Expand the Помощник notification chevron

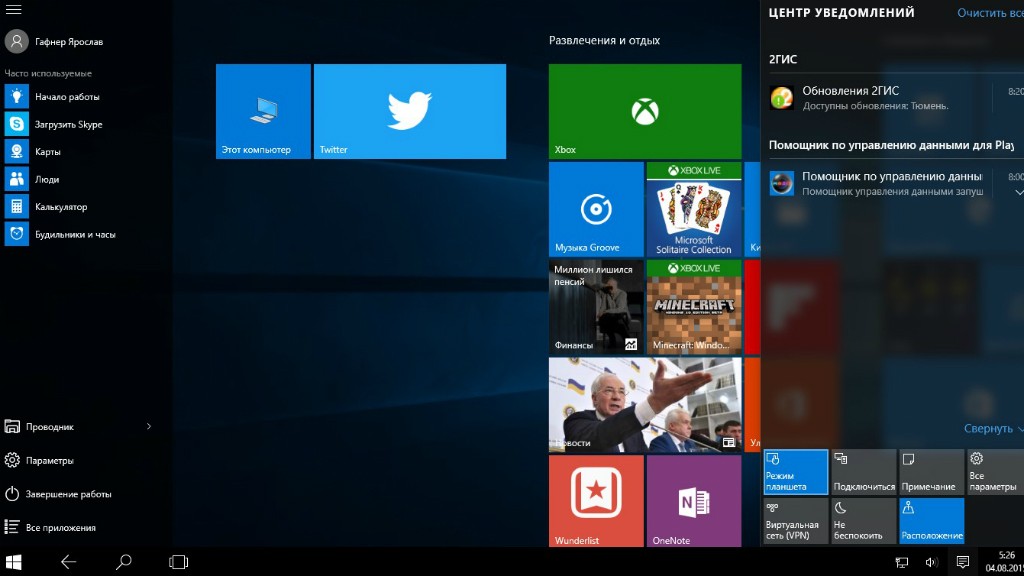pyautogui.click(x=1018, y=193)
